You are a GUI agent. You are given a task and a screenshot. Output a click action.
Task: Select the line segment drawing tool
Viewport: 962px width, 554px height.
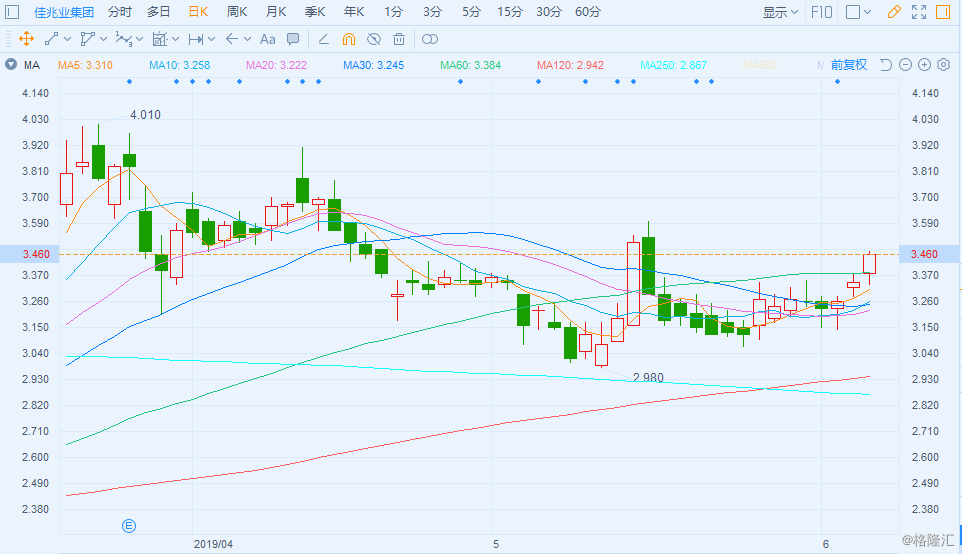click(52, 39)
